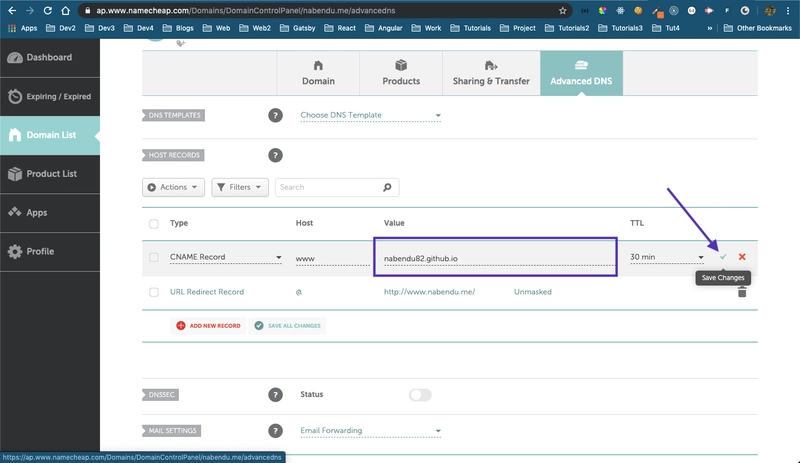Image resolution: width=800 pixels, height=463 pixels.
Task: Open Apps section in sidebar
Action: [x=50, y=213]
